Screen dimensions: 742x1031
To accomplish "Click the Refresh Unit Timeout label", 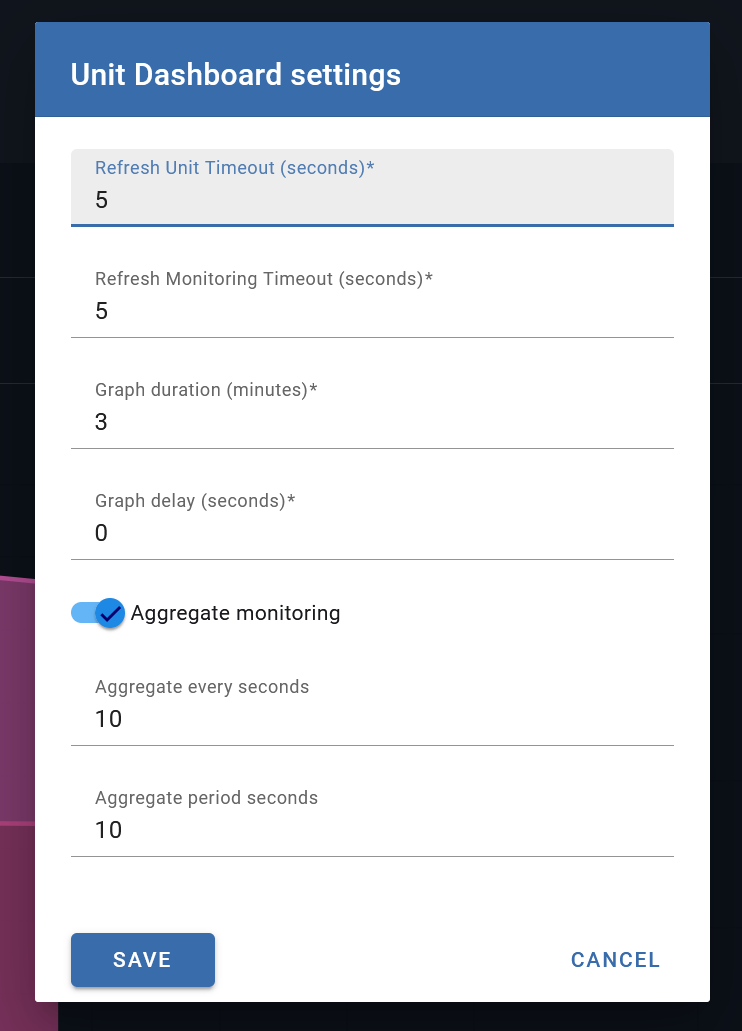I will coord(234,167).
